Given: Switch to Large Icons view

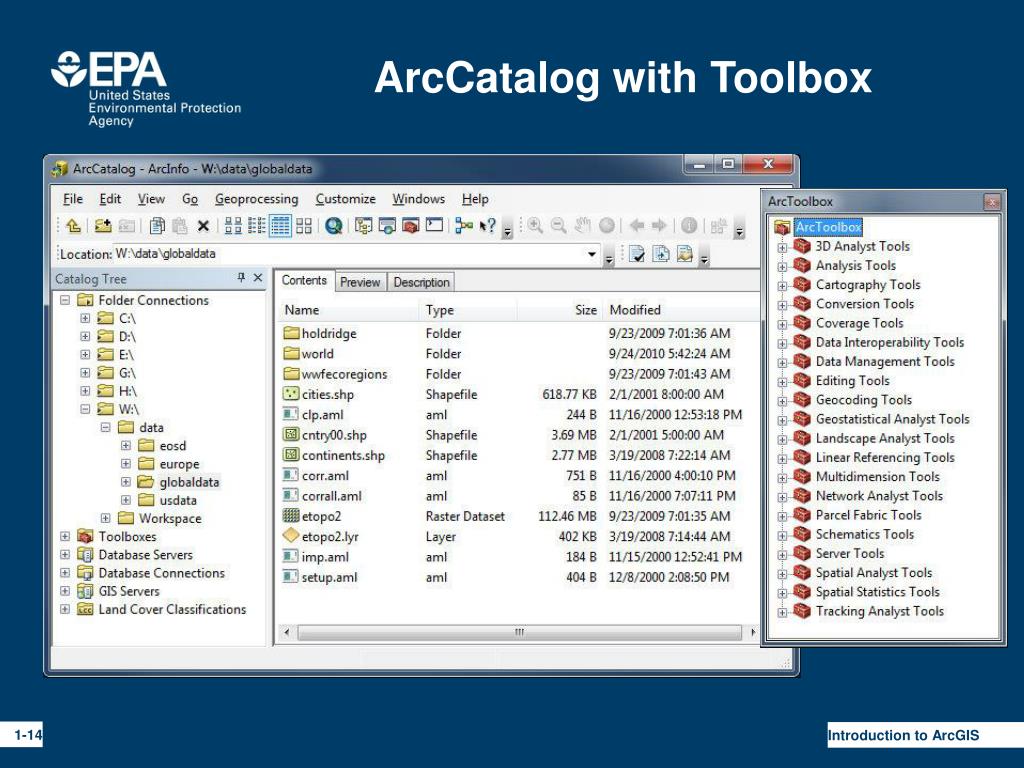Looking at the screenshot, I should (x=233, y=226).
